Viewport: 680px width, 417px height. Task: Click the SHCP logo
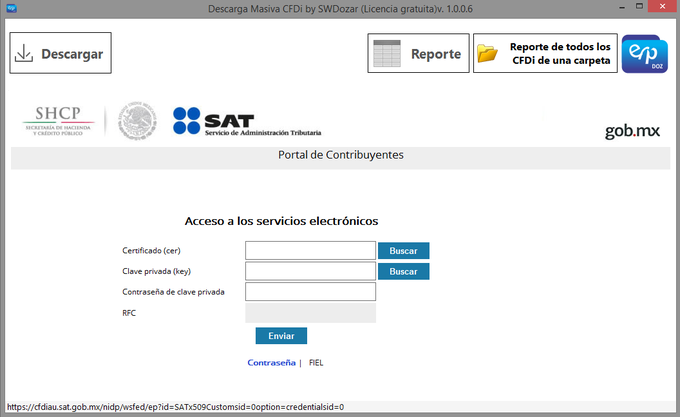(x=58, y=121)
